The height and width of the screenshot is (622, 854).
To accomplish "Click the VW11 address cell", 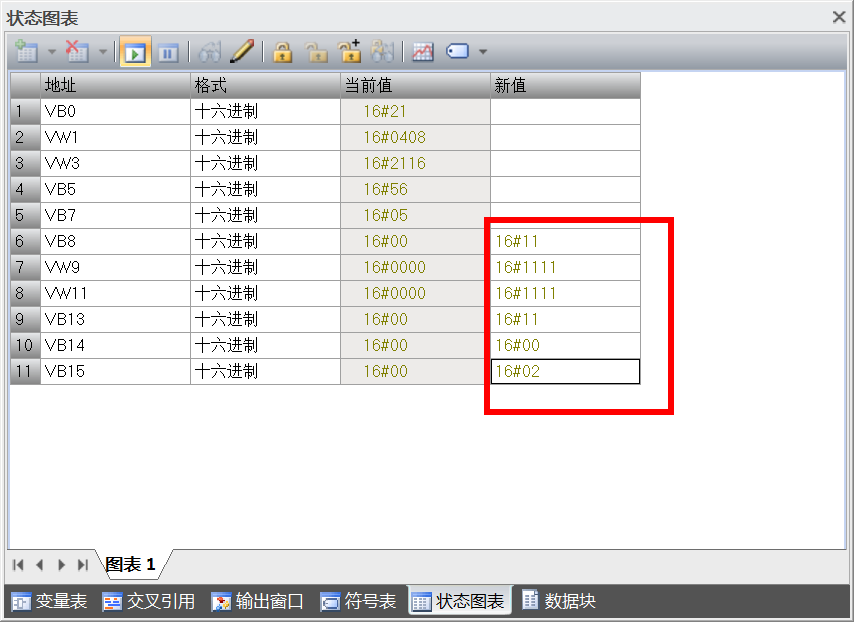I will 115,294.
